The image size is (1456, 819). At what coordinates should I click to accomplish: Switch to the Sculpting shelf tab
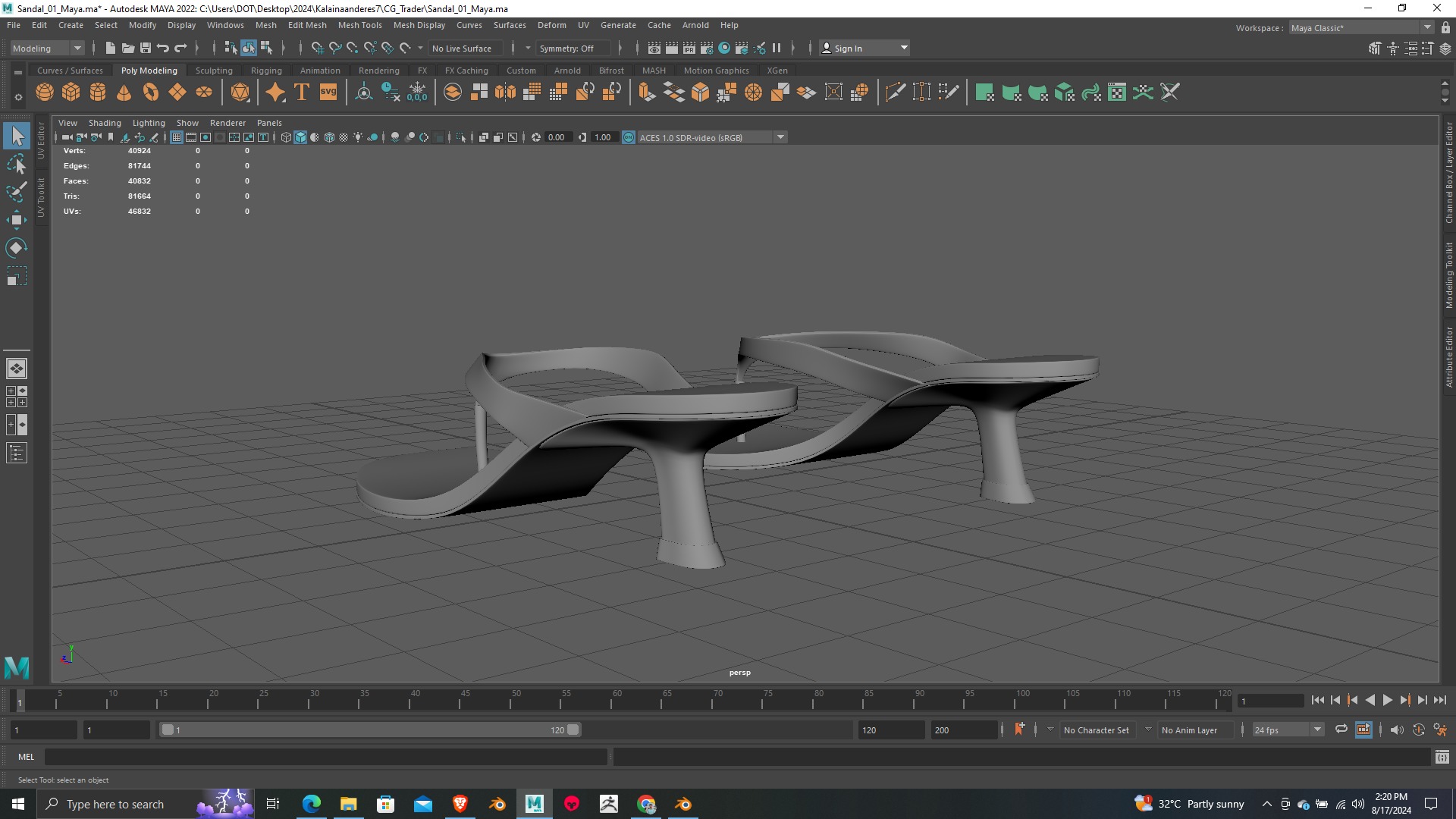(x=214, y=71)
